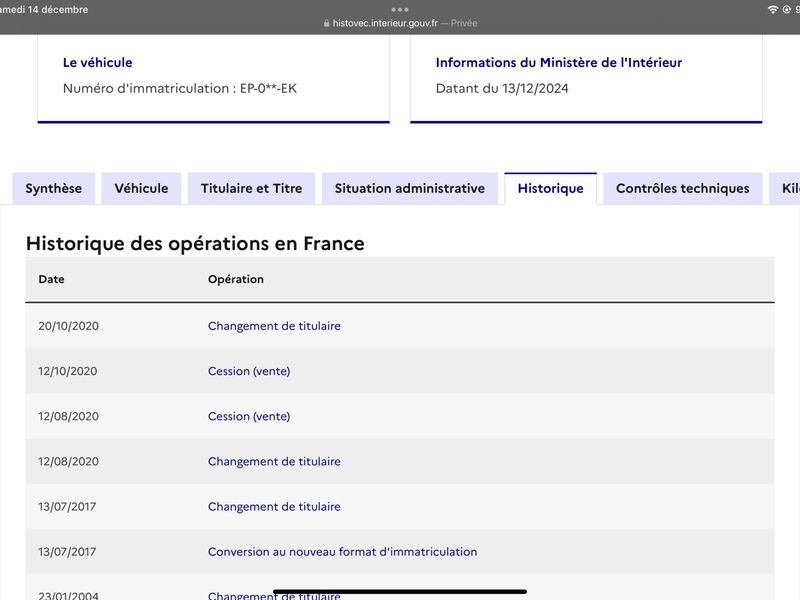
Task: Select the Situation administrative tab
Action: click(x=410, y=188)
